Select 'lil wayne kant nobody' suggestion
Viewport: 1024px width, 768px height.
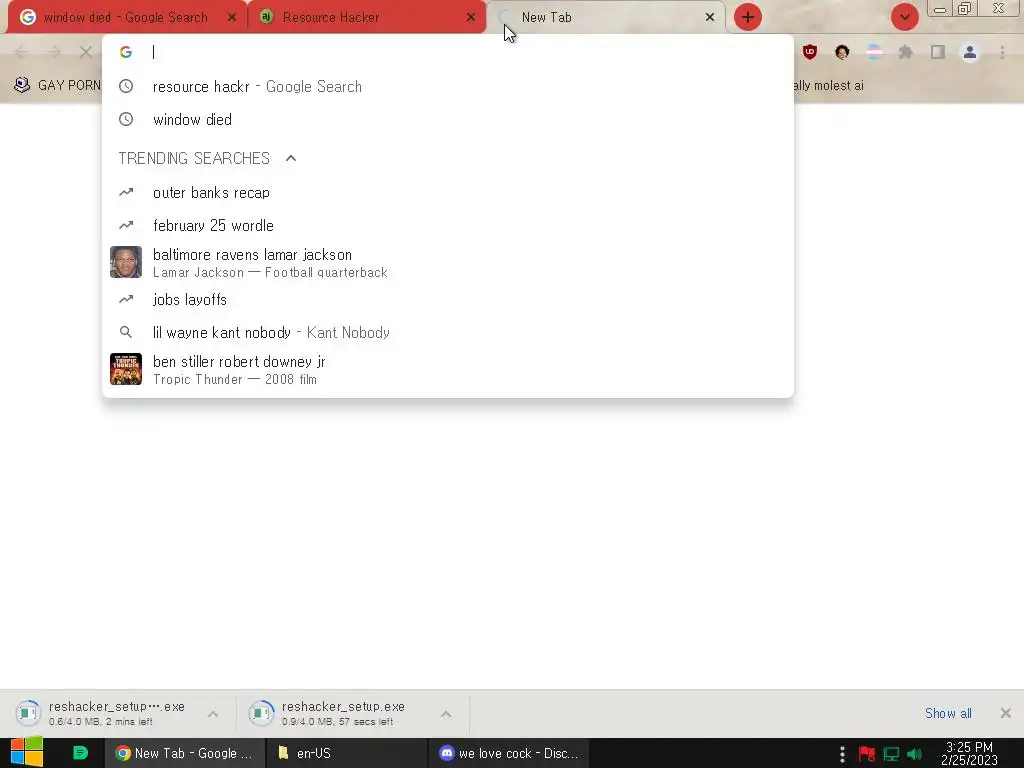pyautogui.click(x=448, y=332)
